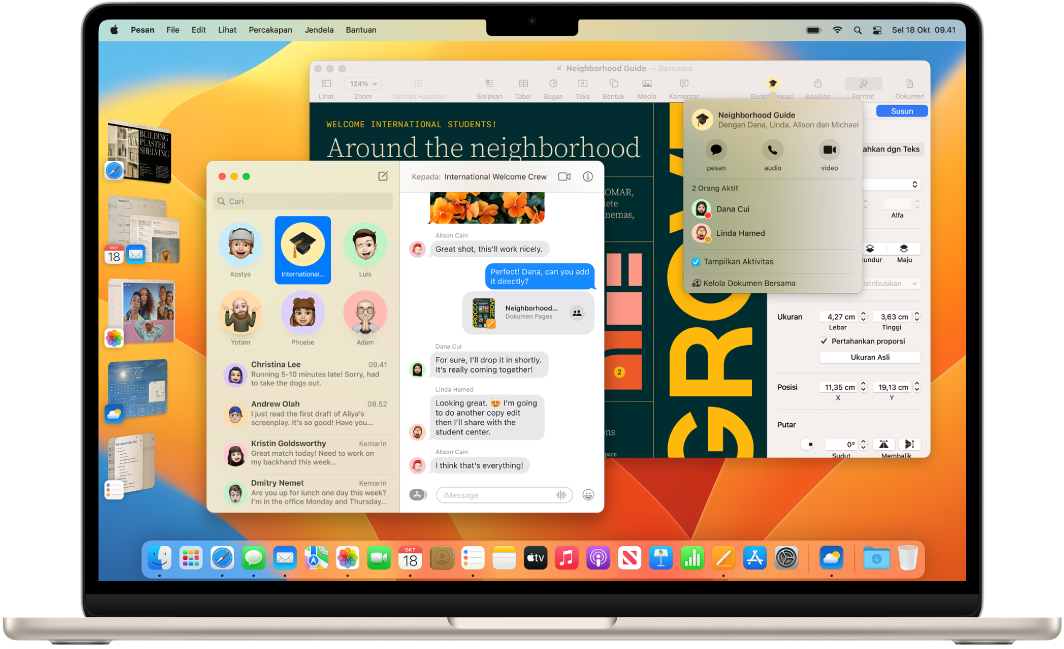Open Lihat menu in menu bar

tap(227, 30)
